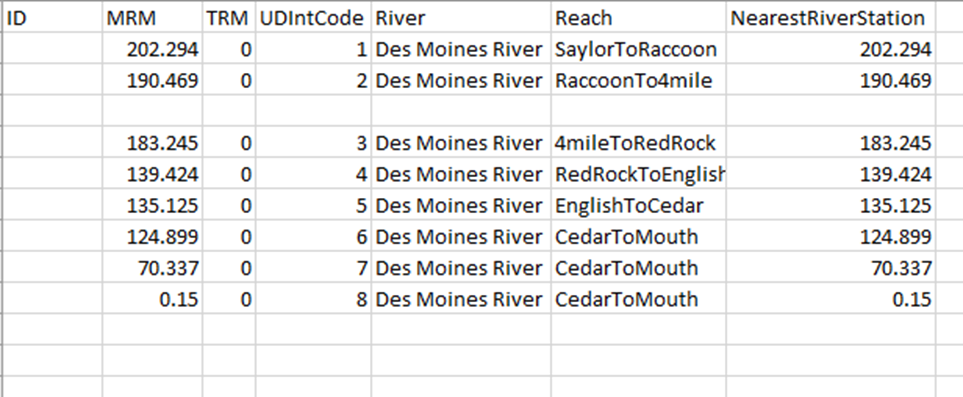Select the RedRockToEnglish reach cell
This screenshot has height=397, width=963.
click(639, 175)
